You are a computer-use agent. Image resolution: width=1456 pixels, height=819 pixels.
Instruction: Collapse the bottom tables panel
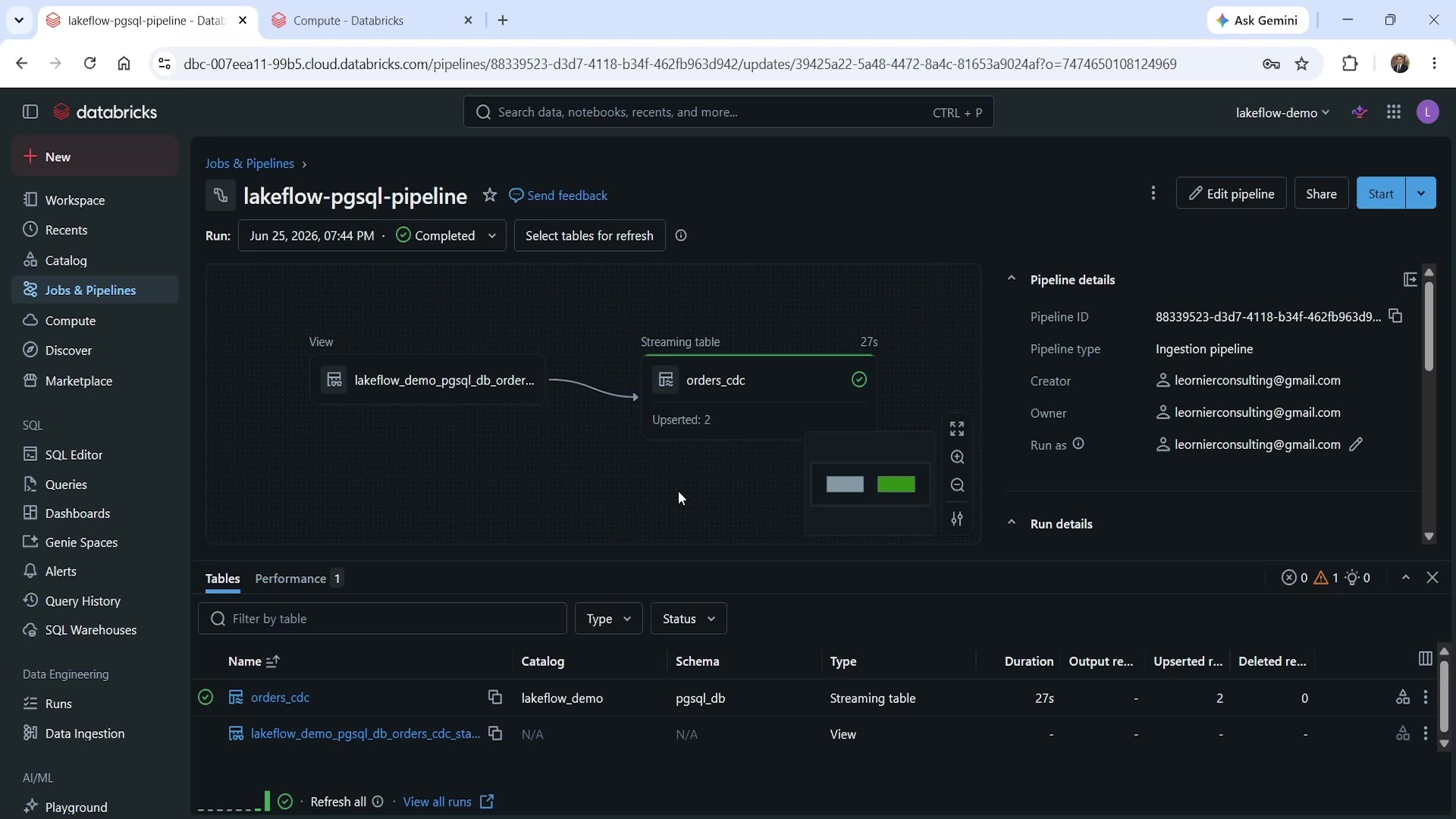[x=1406, y=578]
